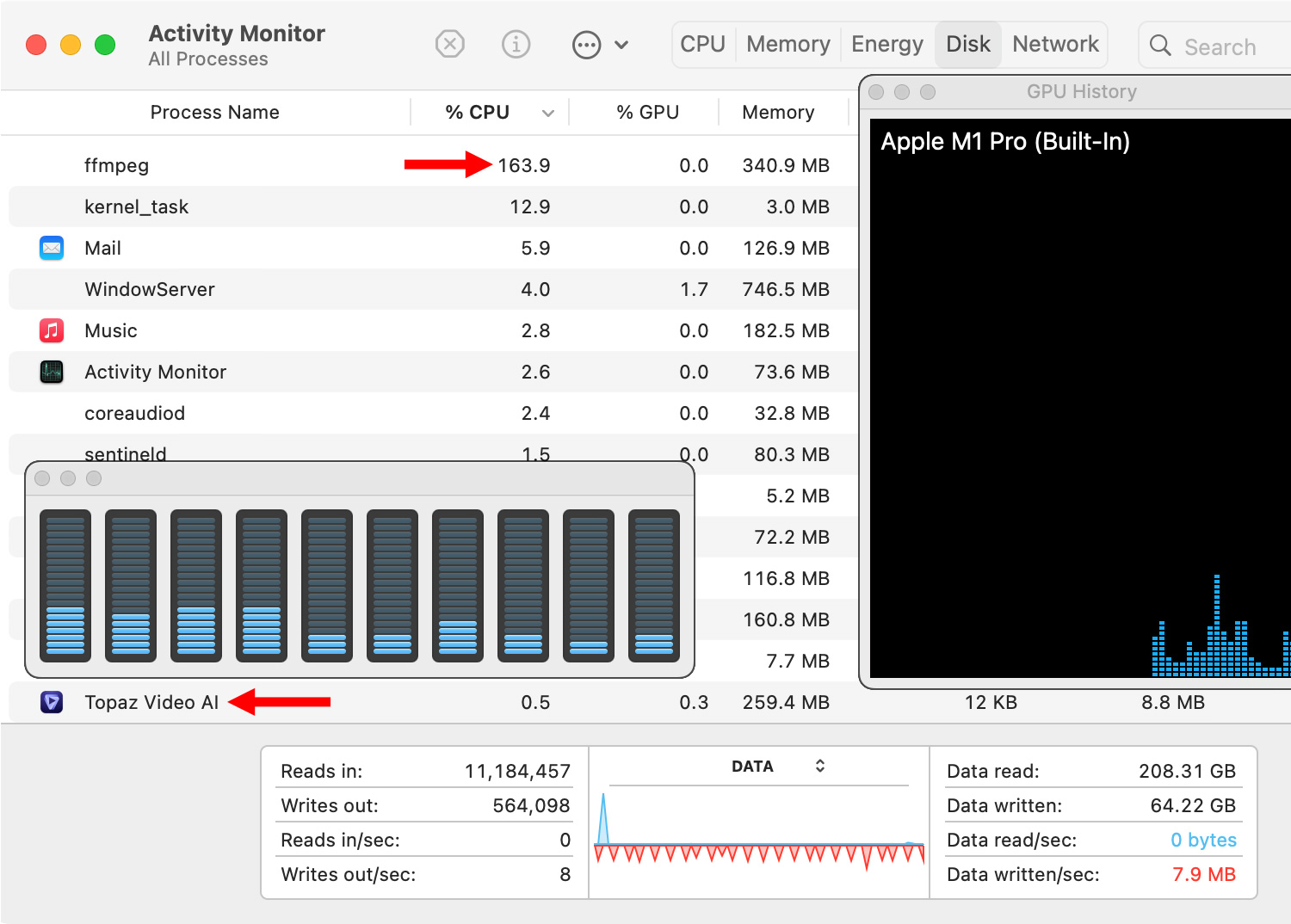Select the Topaz Video AI process name

coord(151,702)
